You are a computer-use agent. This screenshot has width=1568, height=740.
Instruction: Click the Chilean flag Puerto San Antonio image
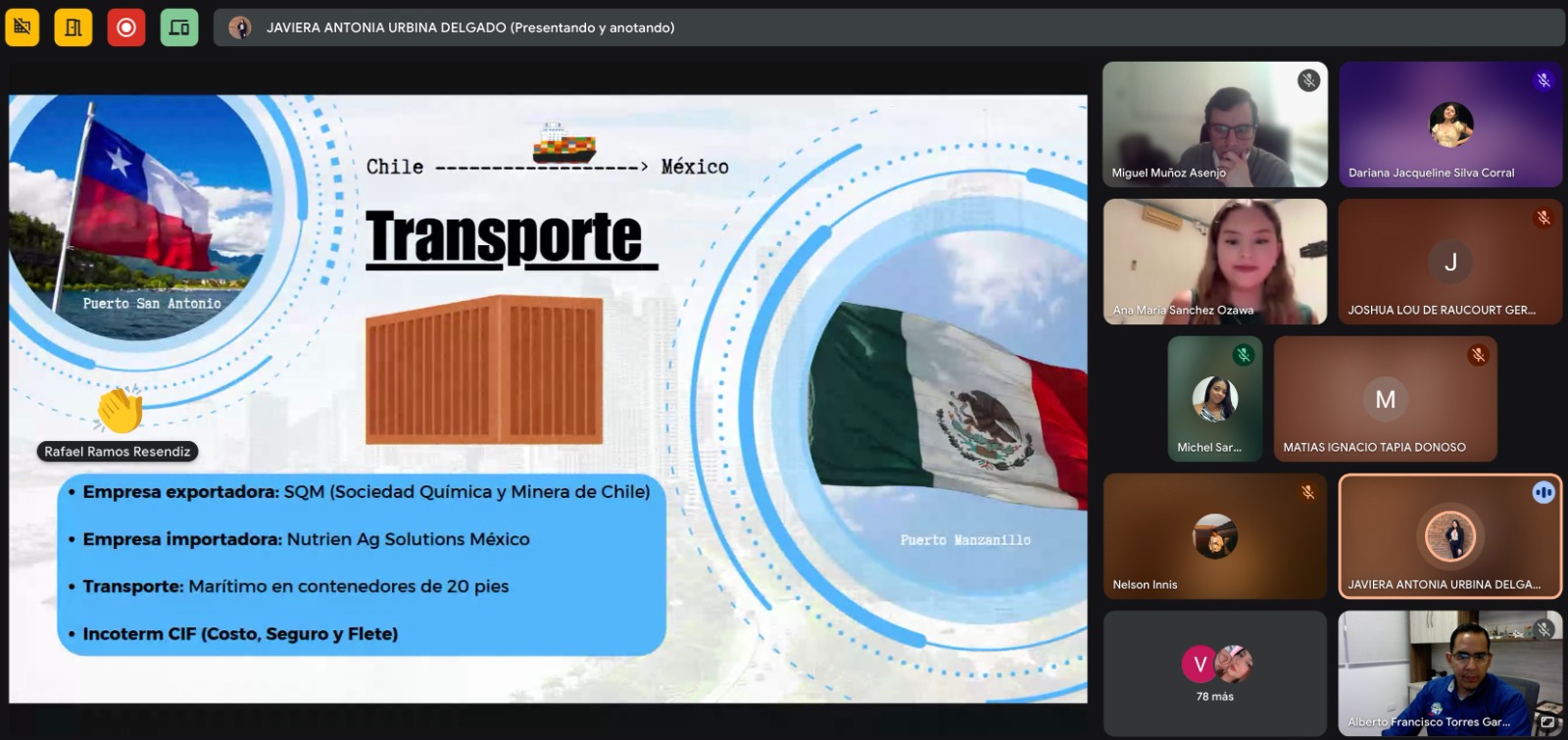(143, 218)
